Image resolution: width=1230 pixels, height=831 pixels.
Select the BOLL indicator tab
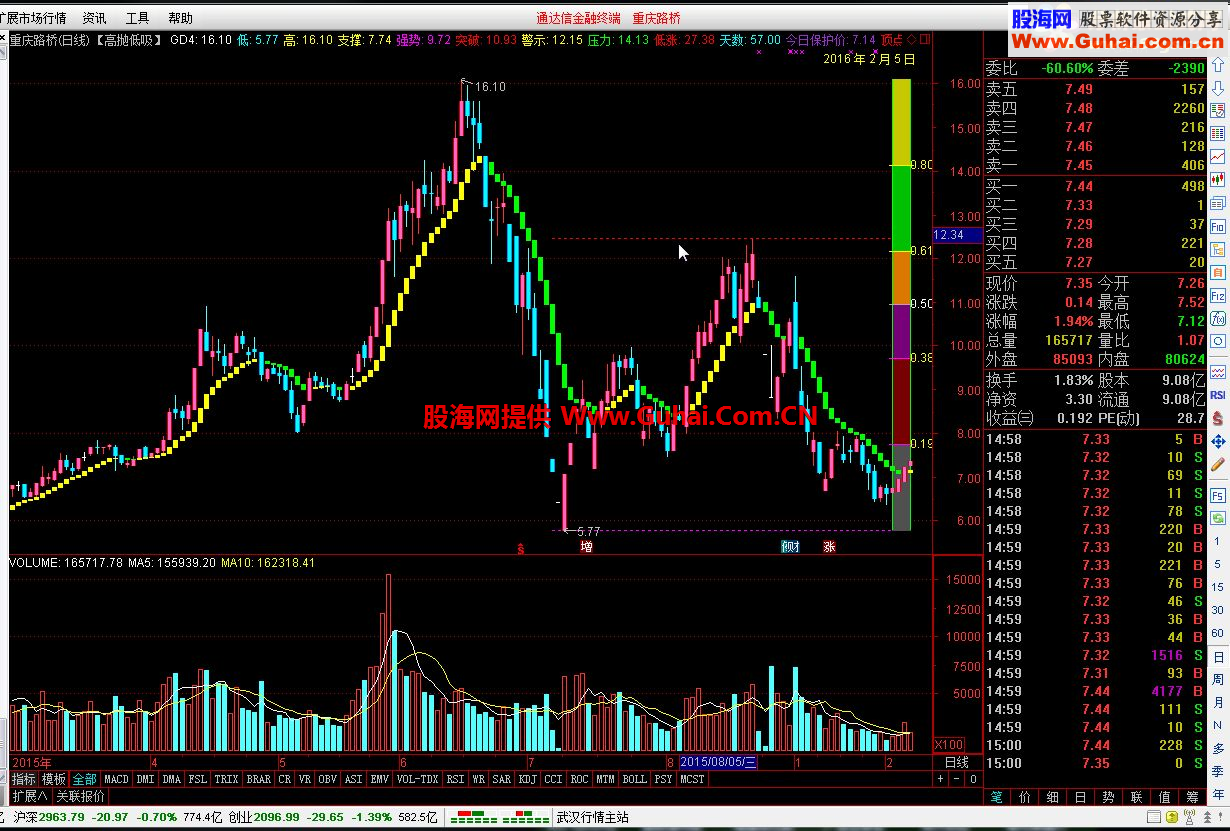click(634, 779)
